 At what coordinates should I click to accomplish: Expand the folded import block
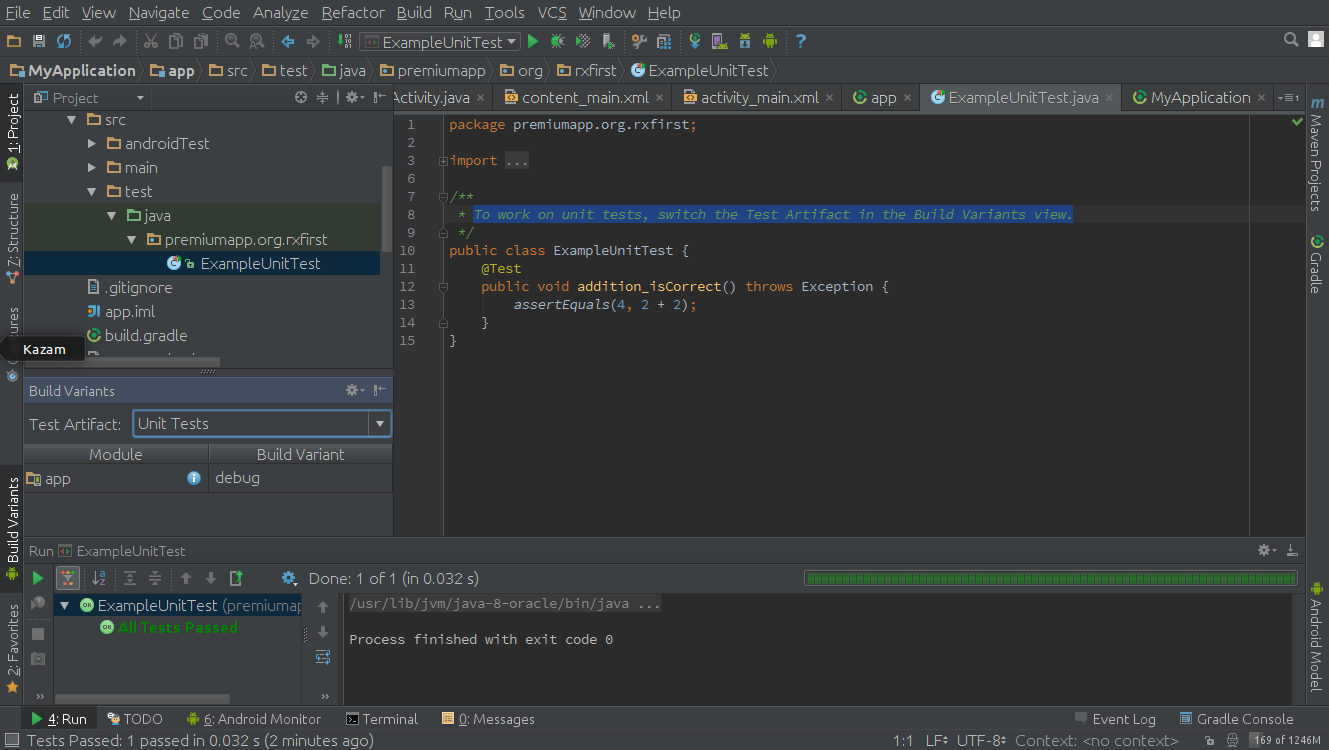[444, 160]
